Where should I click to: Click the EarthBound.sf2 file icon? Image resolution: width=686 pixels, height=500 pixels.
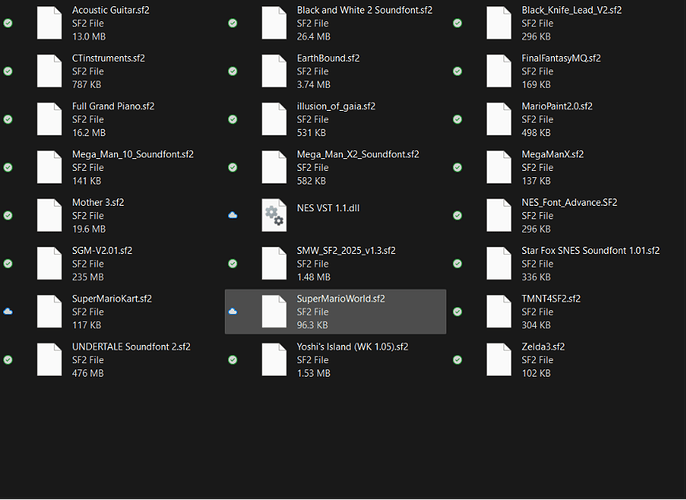[274, 71]
